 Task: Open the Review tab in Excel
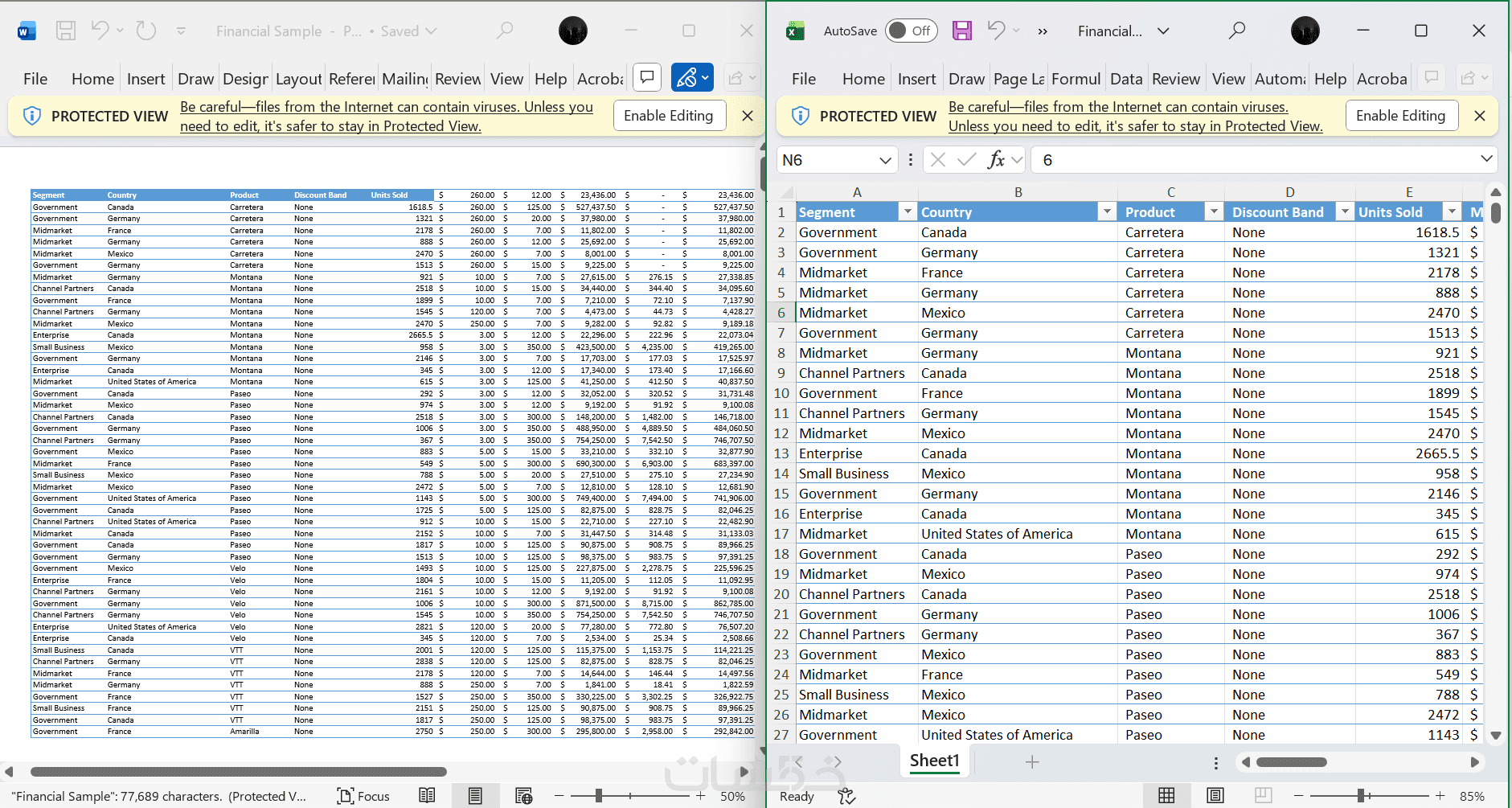click(1175, 79)
